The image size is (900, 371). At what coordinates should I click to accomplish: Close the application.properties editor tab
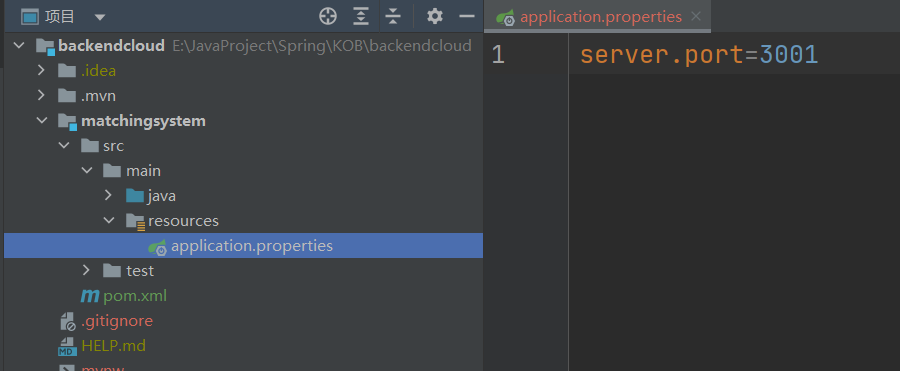click(x=696, y=16)
